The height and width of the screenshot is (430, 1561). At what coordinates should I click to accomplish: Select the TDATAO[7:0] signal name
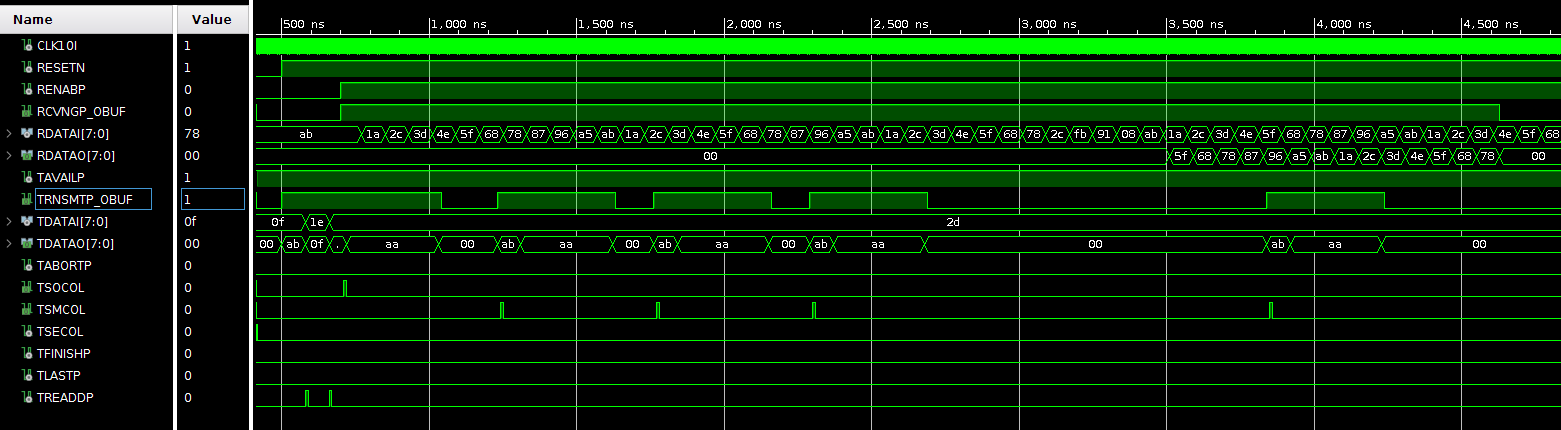pos(75,244)
